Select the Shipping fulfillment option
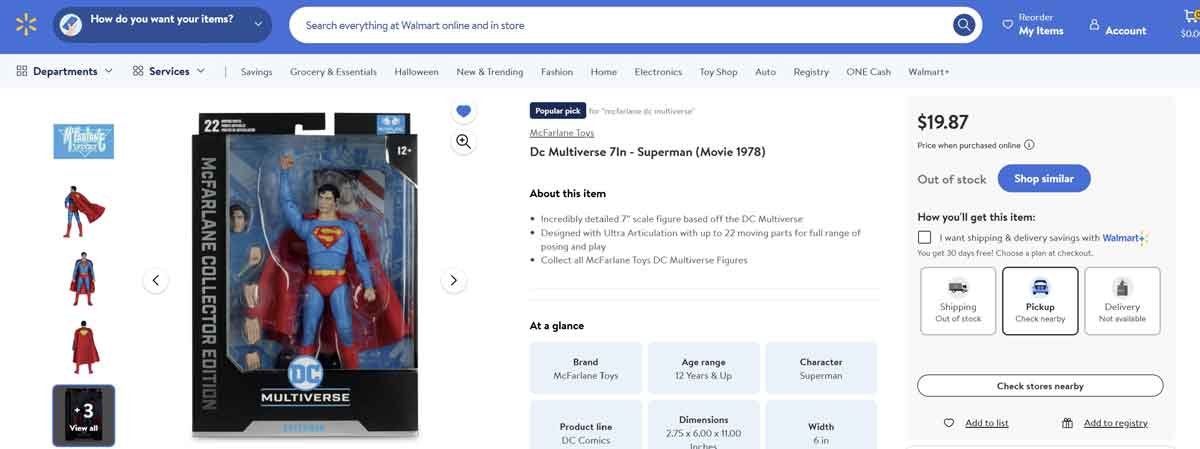Image resolution: width=1200 pixels, height=449 pixels. tap(958, 301)
